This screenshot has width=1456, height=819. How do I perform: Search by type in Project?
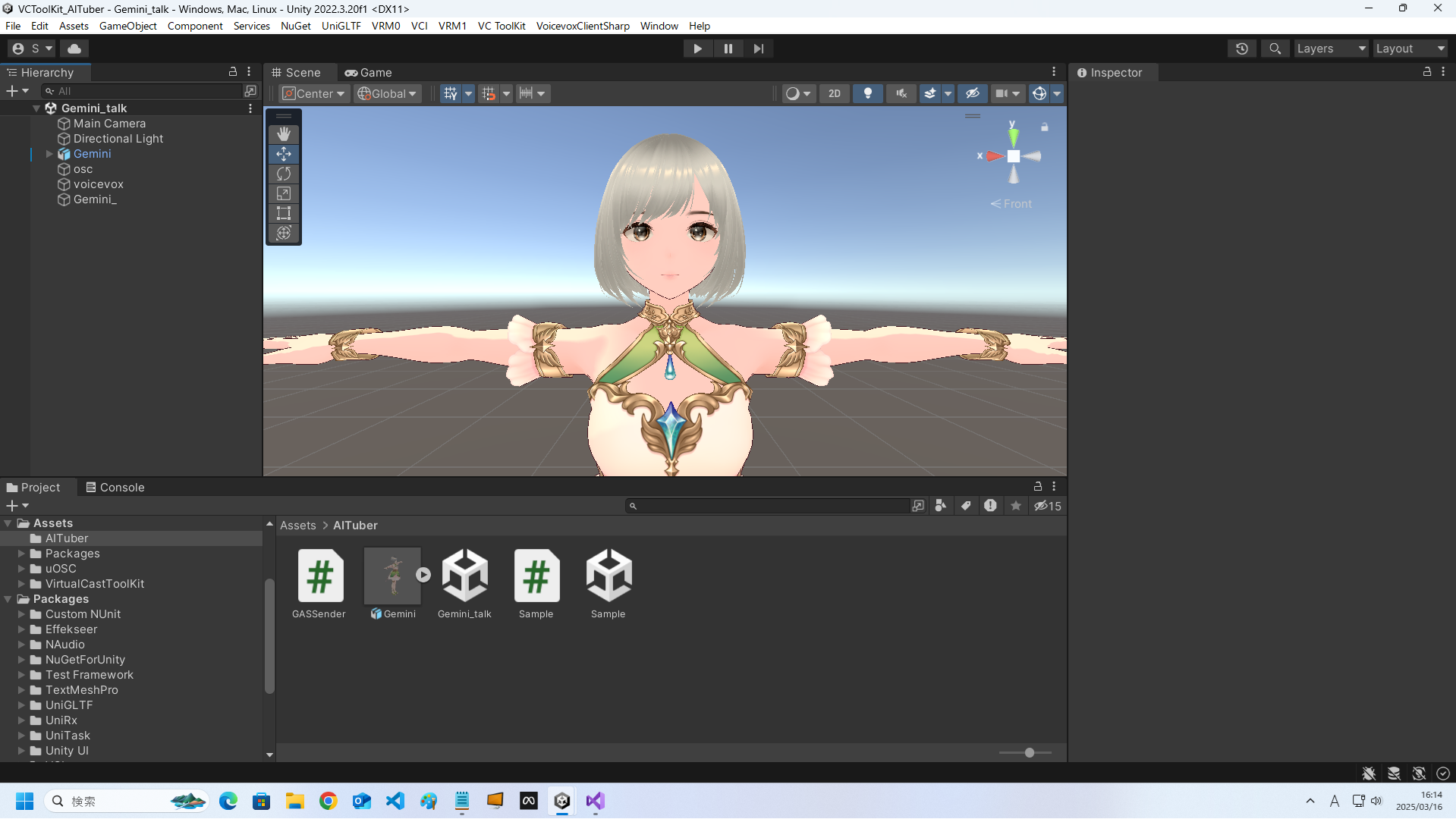(941, 506)
